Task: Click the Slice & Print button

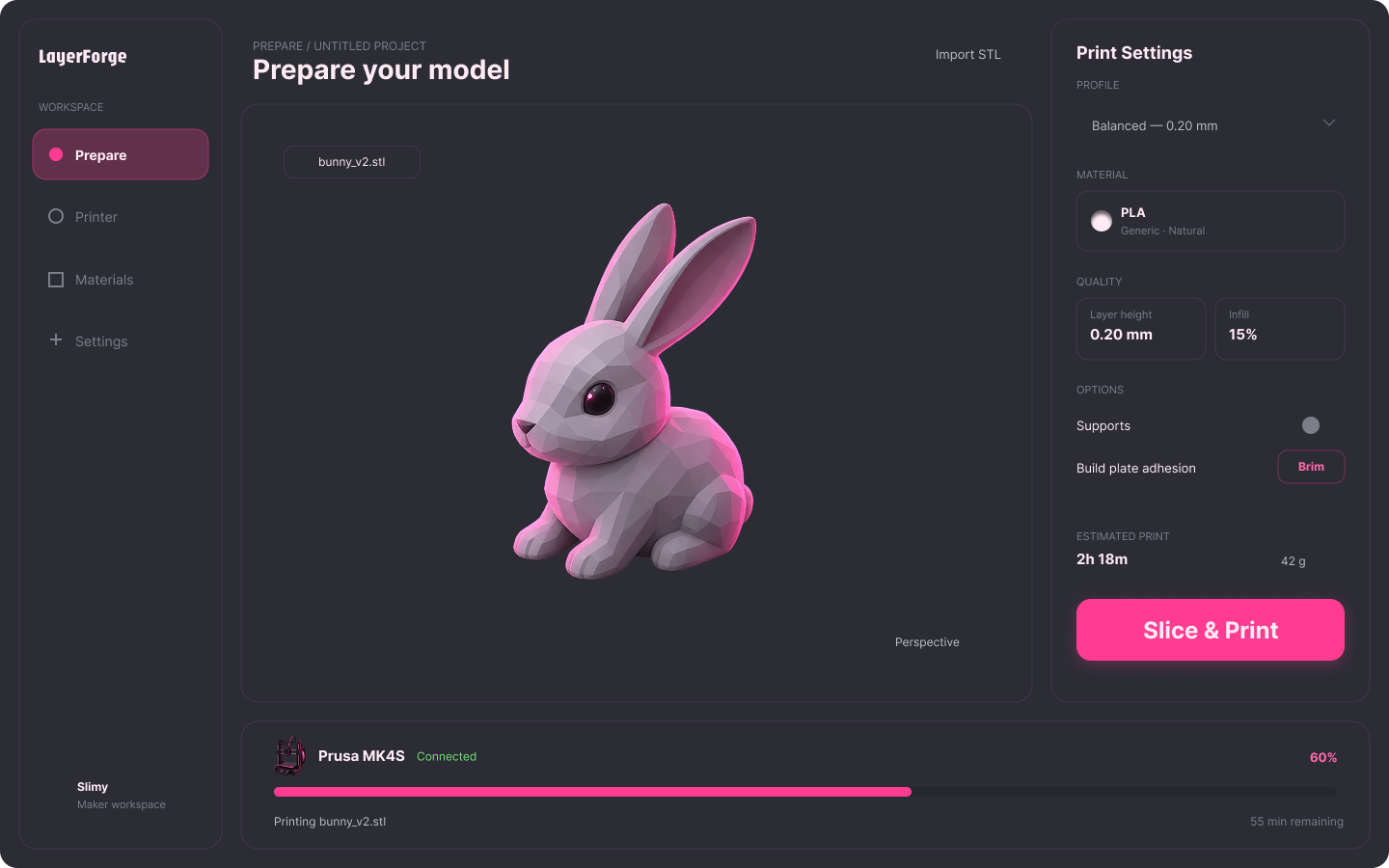Action: (x=1211, y=630)
